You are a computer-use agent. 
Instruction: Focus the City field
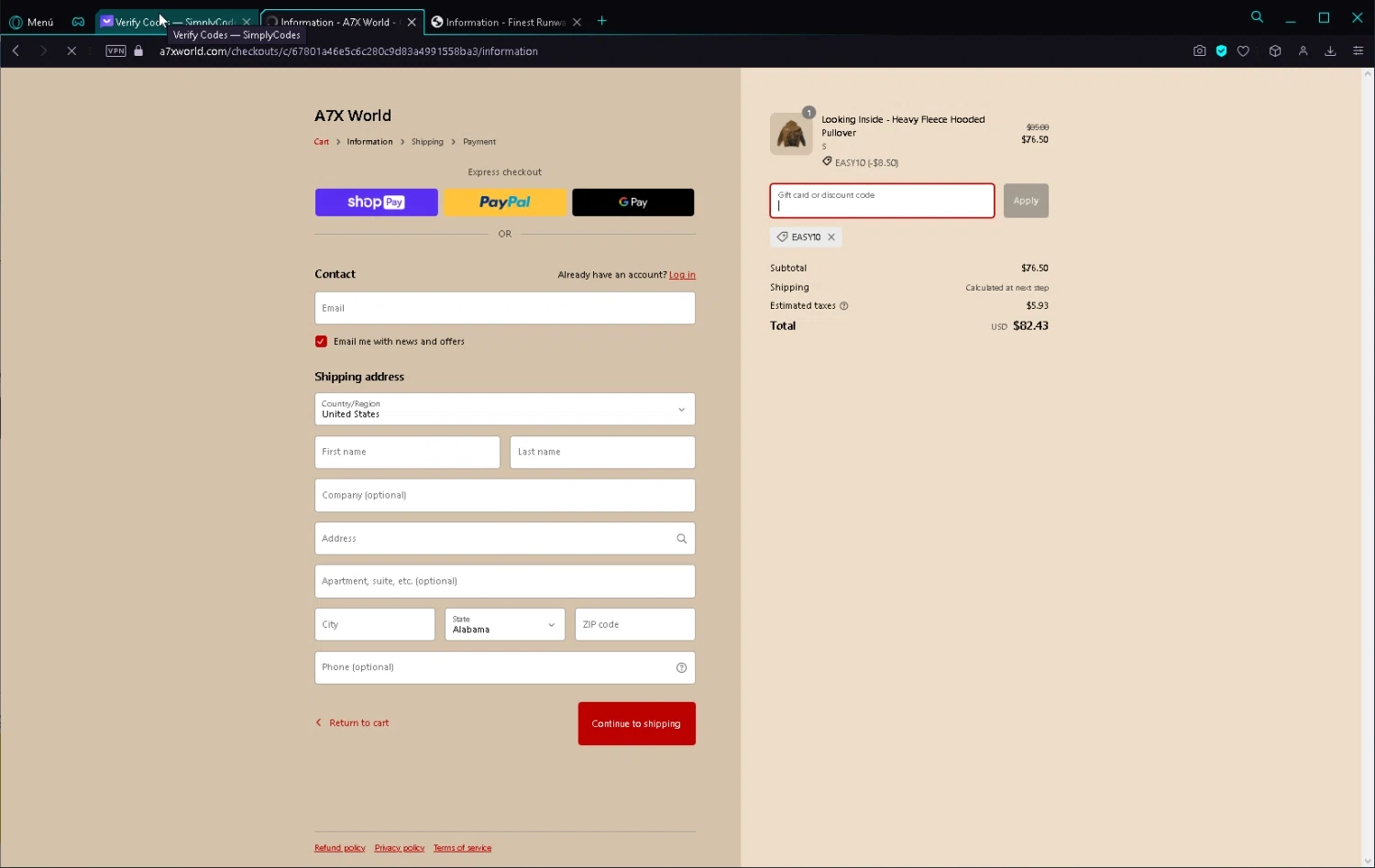(x=375, y=624)
